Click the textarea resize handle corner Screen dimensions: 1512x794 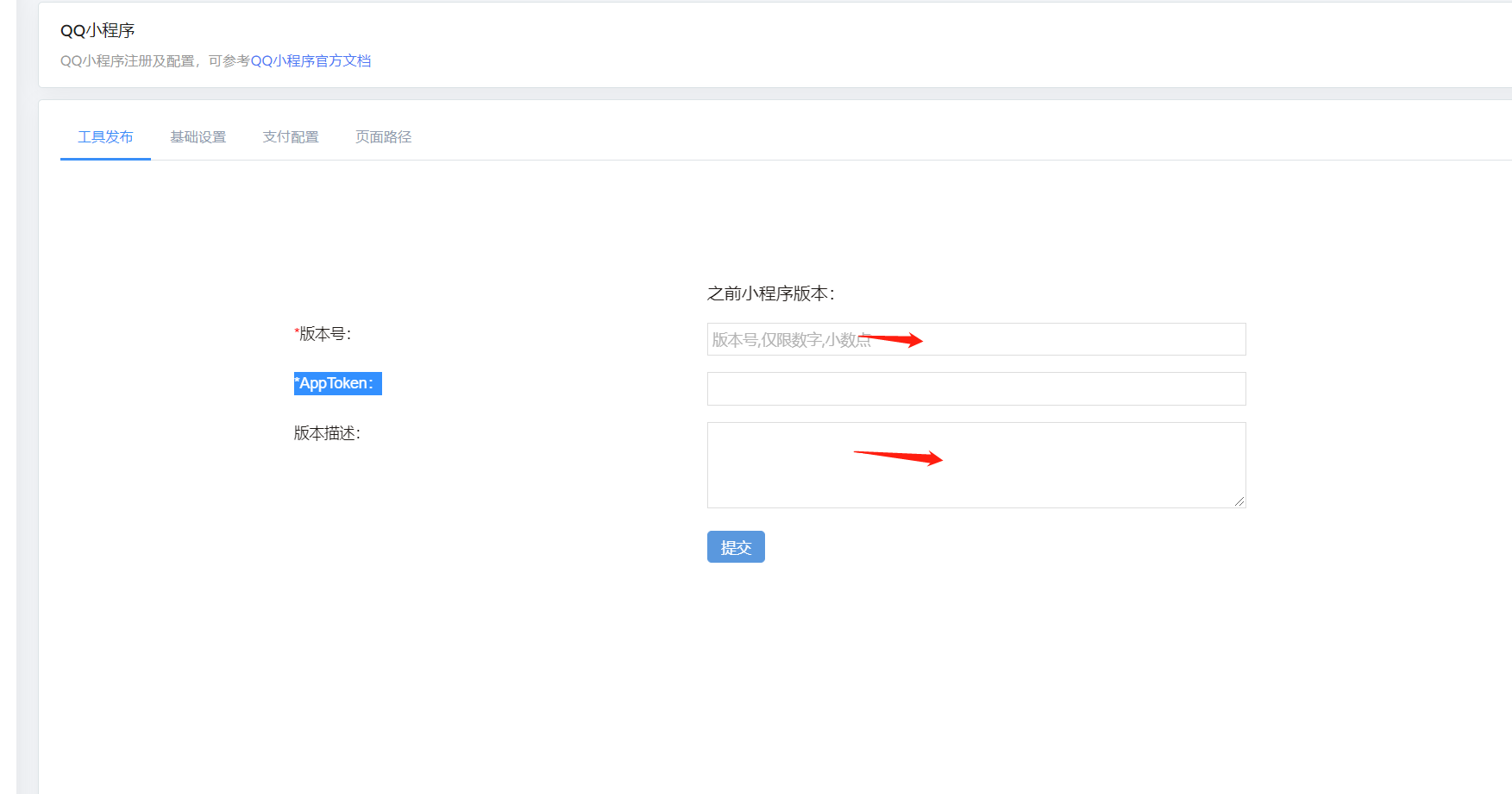(x=1239, y=501)
